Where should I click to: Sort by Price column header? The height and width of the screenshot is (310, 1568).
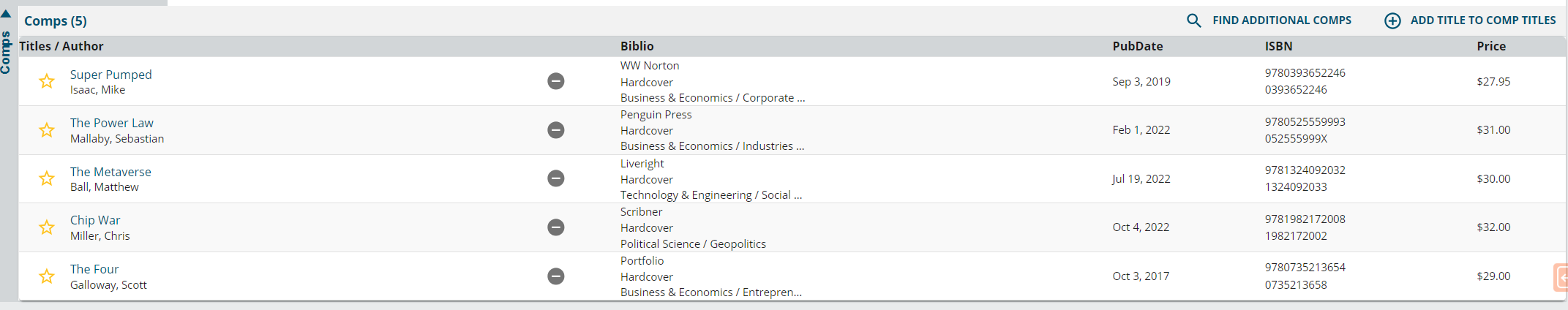[x=1491, y=46]
